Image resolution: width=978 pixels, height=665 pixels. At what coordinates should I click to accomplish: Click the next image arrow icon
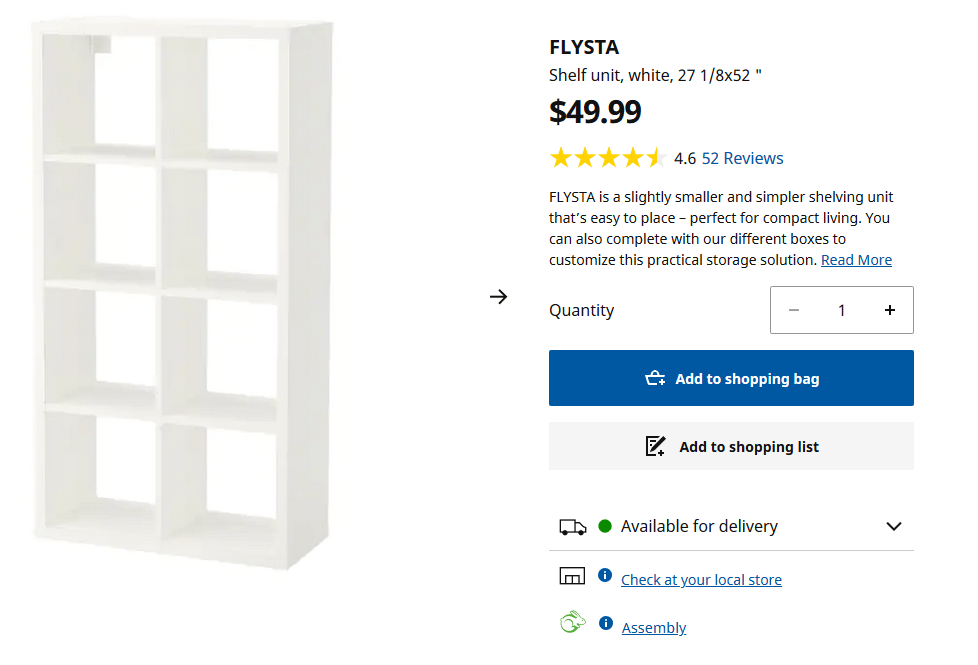(x=499, y=297)
